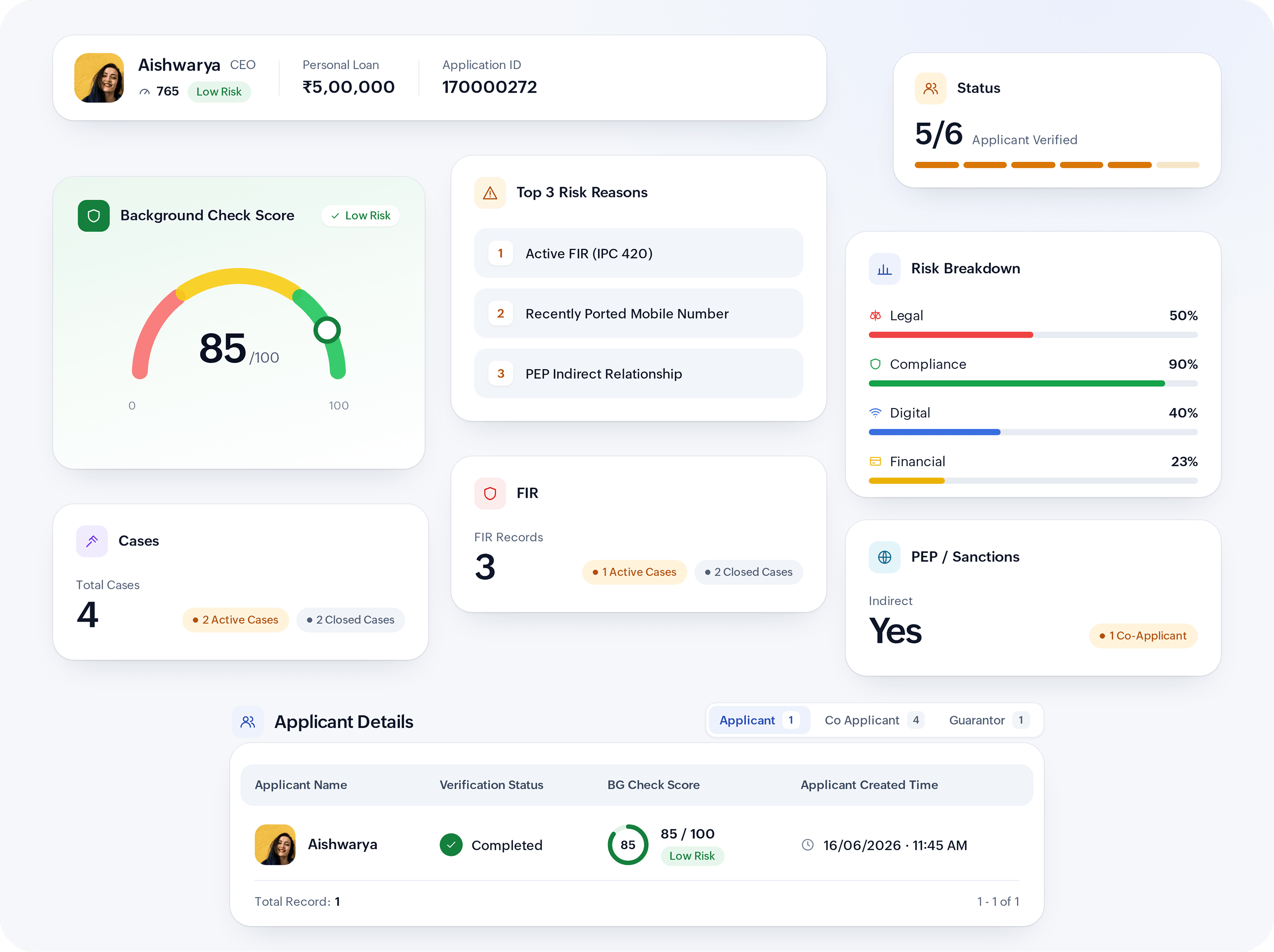Click the gauge knob on the score arc
1274x952 pixels.
(x=327, y=330)
